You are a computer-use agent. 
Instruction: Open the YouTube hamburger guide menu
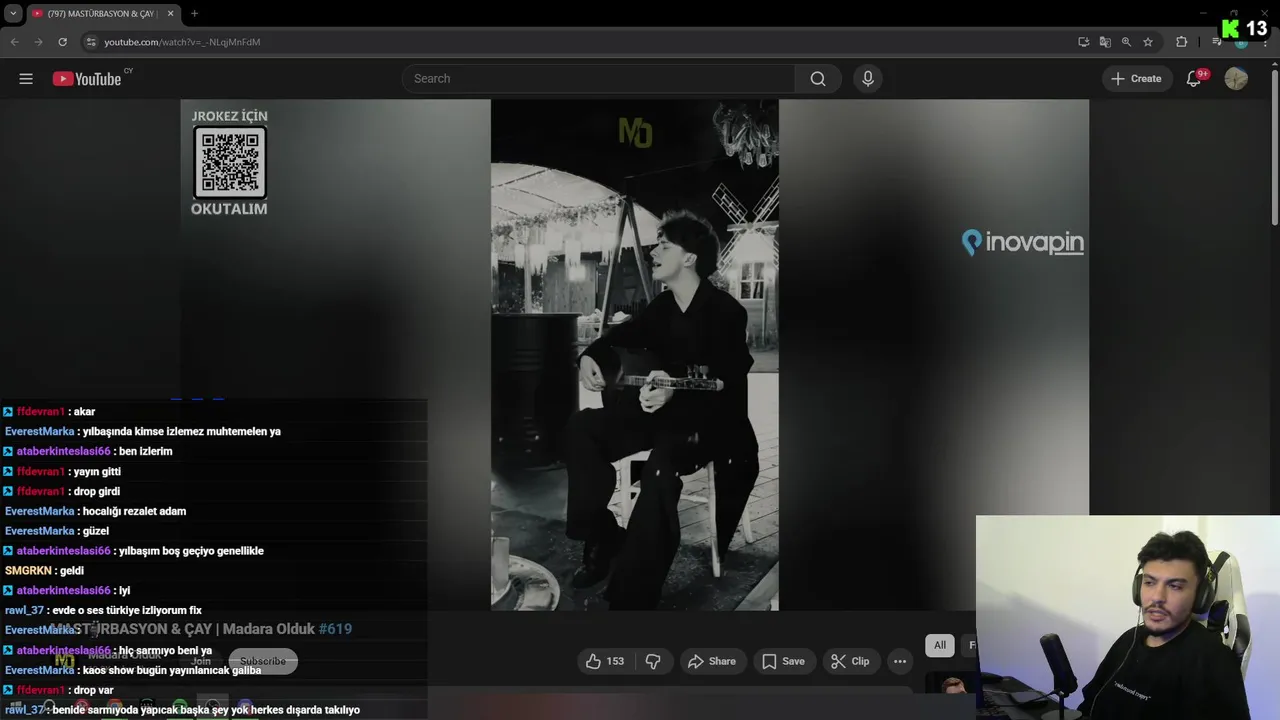(x=26, y=79)
